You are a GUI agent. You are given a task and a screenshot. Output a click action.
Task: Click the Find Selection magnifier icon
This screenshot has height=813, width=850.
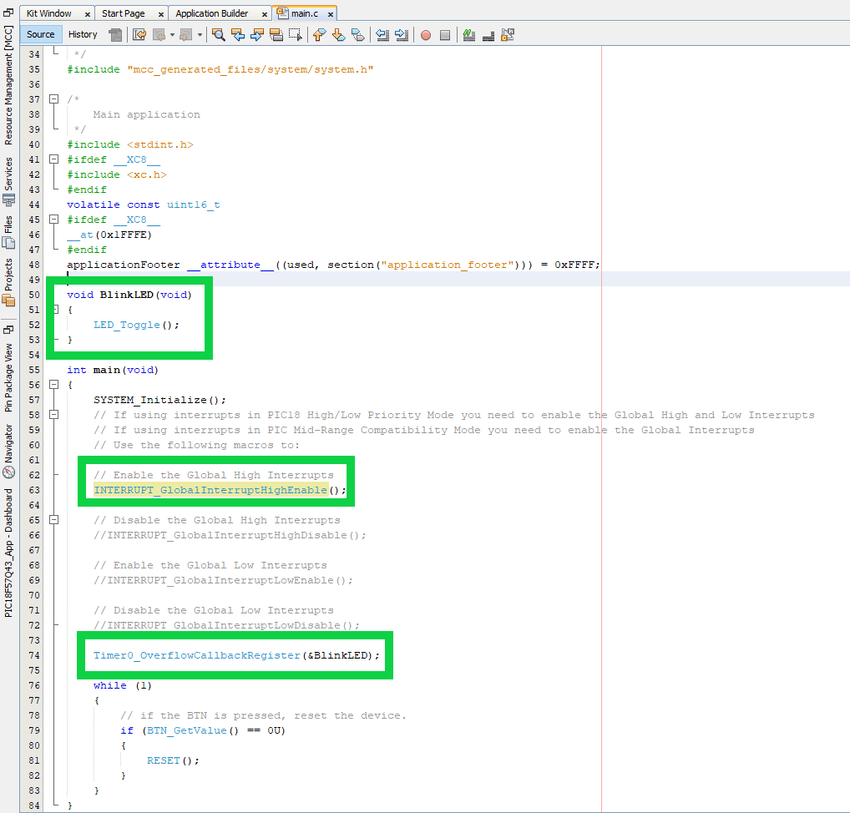coord(218,35)
